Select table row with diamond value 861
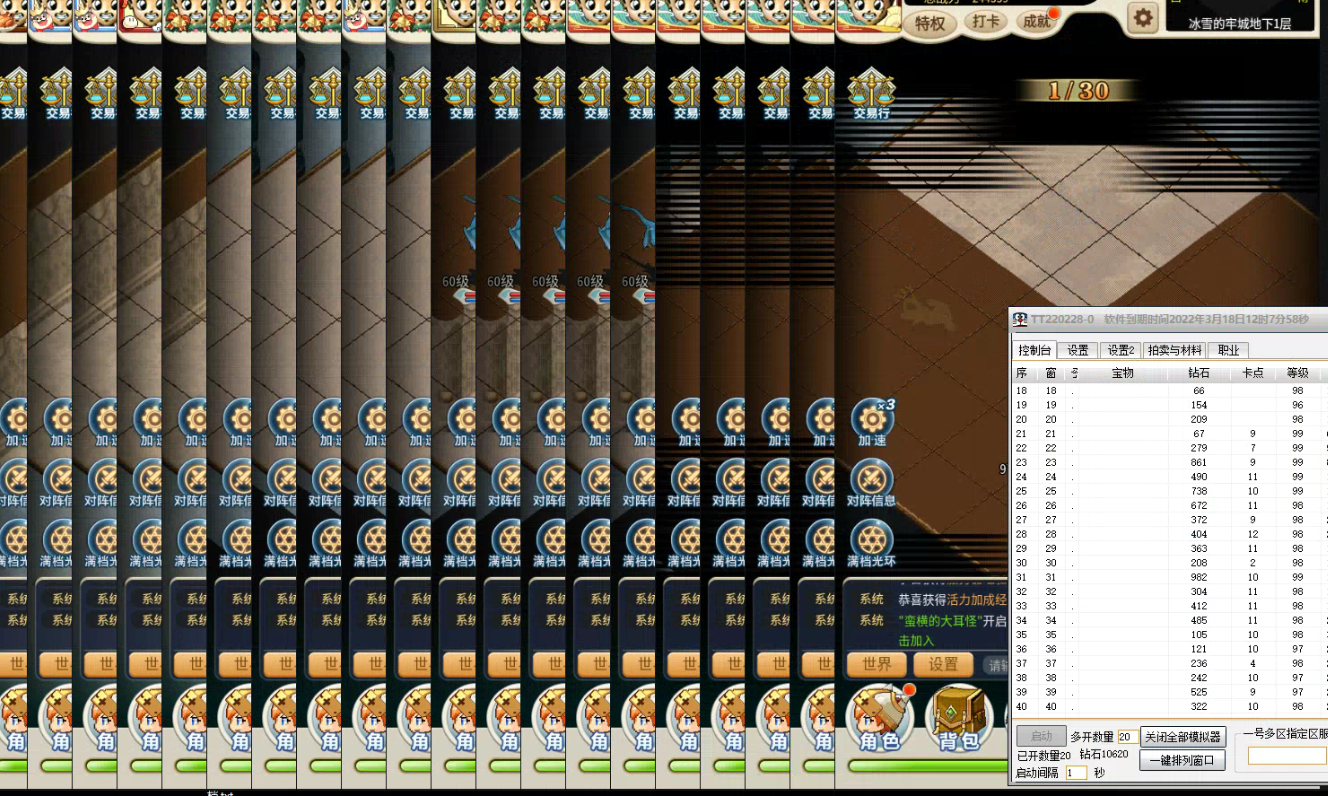 tap(1170, 462)
